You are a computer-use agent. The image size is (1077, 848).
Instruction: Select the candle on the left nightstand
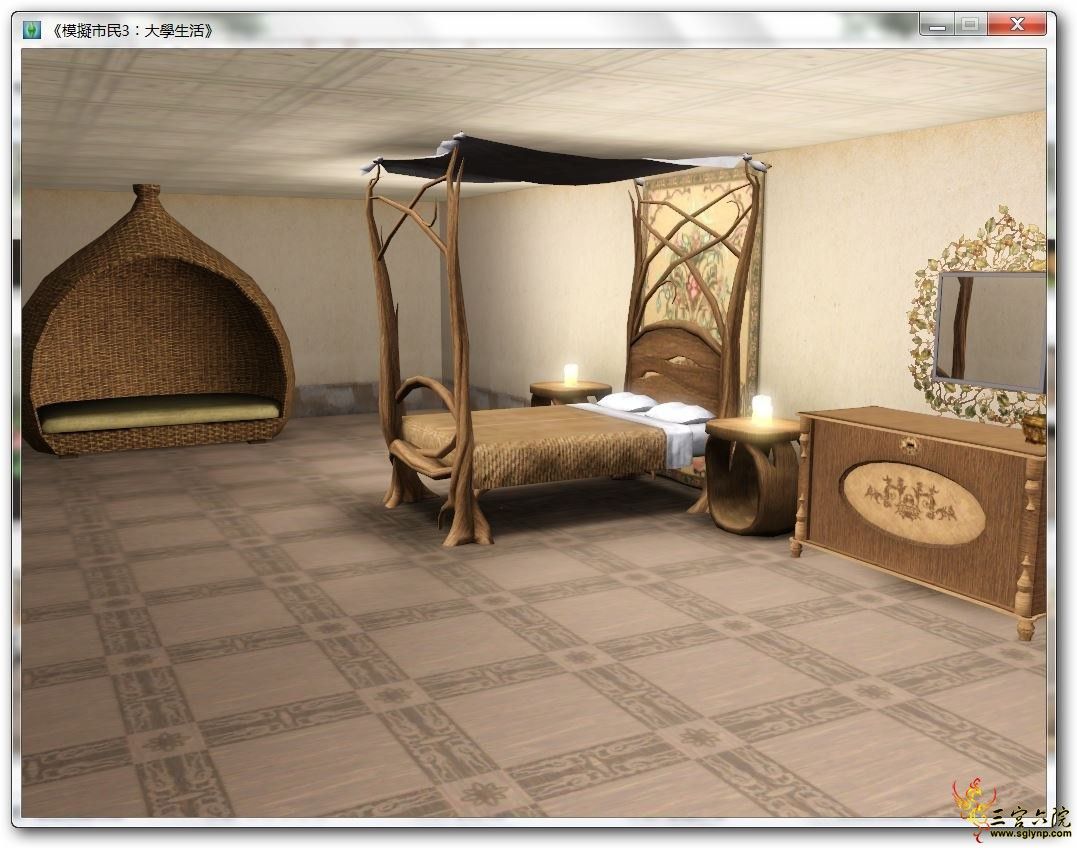pos(571,375)
